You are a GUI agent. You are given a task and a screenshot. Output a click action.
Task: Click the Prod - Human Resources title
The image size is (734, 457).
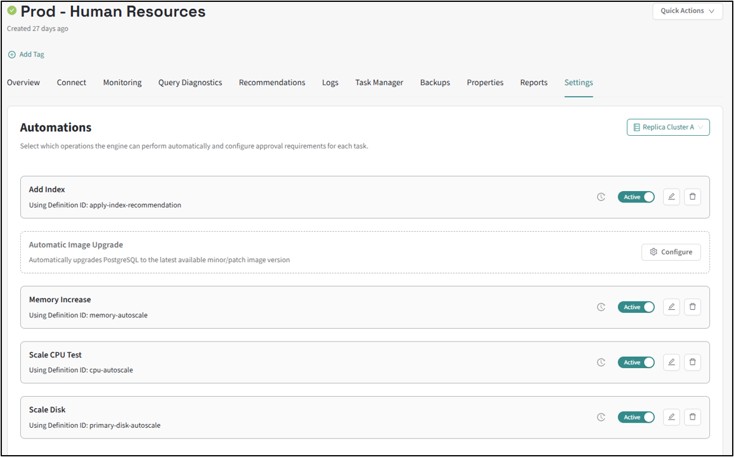tap(113, 11)
